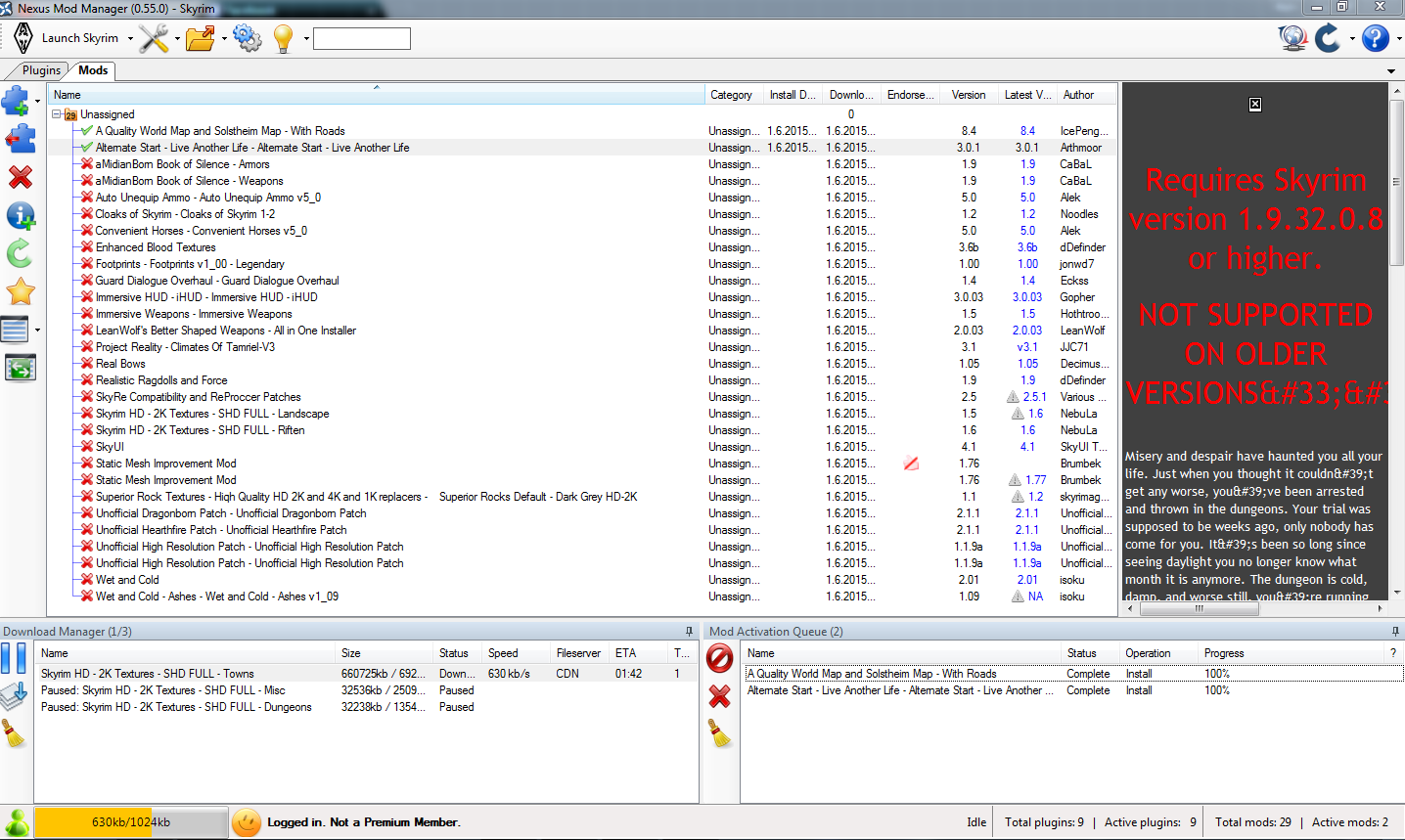Open help with the blue question mark icon

[1375, 38]
